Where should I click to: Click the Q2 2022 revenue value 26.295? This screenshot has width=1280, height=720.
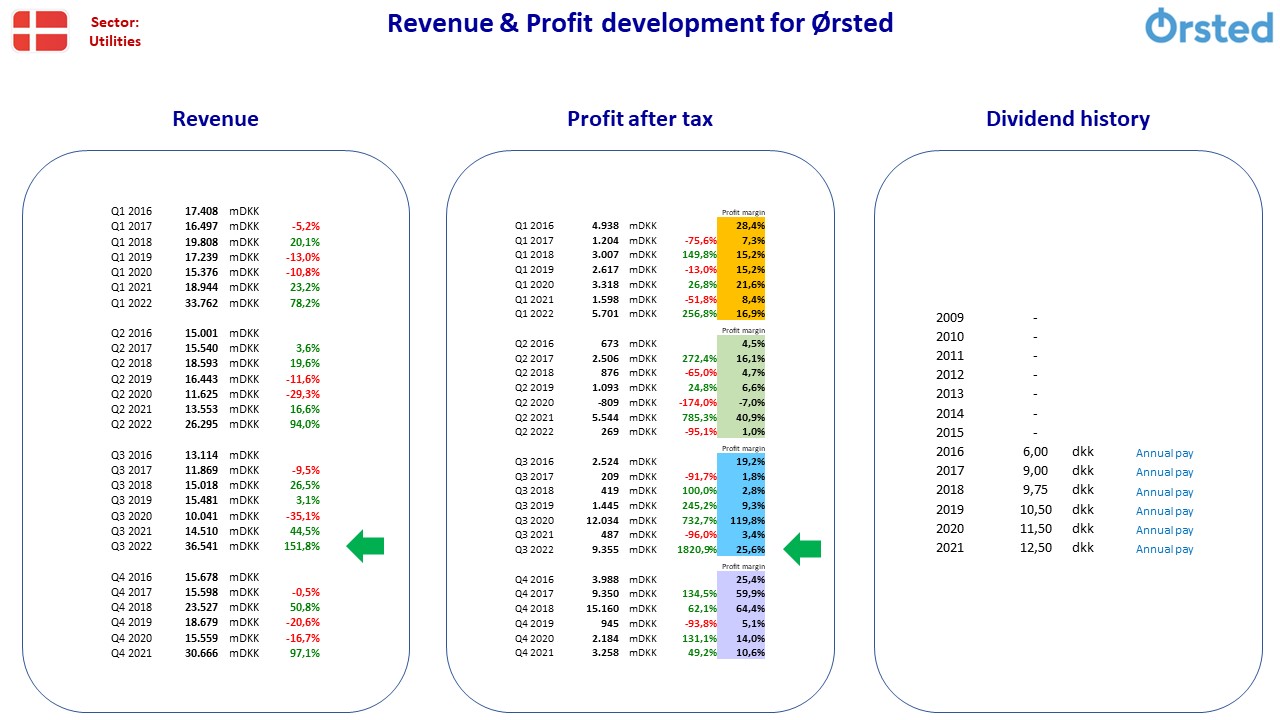coord(201,424)
